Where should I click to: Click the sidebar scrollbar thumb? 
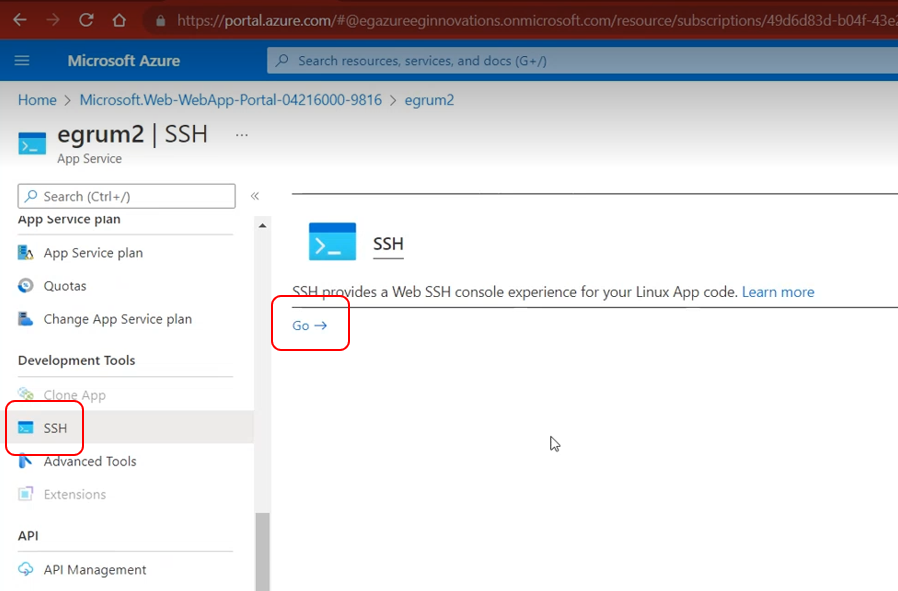click(262, 551)
